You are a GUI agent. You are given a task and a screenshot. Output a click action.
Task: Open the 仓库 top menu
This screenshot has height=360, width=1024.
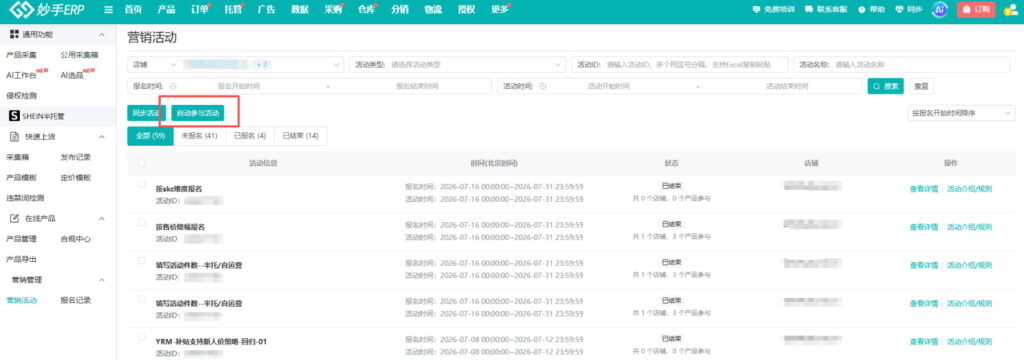(367, 10)
